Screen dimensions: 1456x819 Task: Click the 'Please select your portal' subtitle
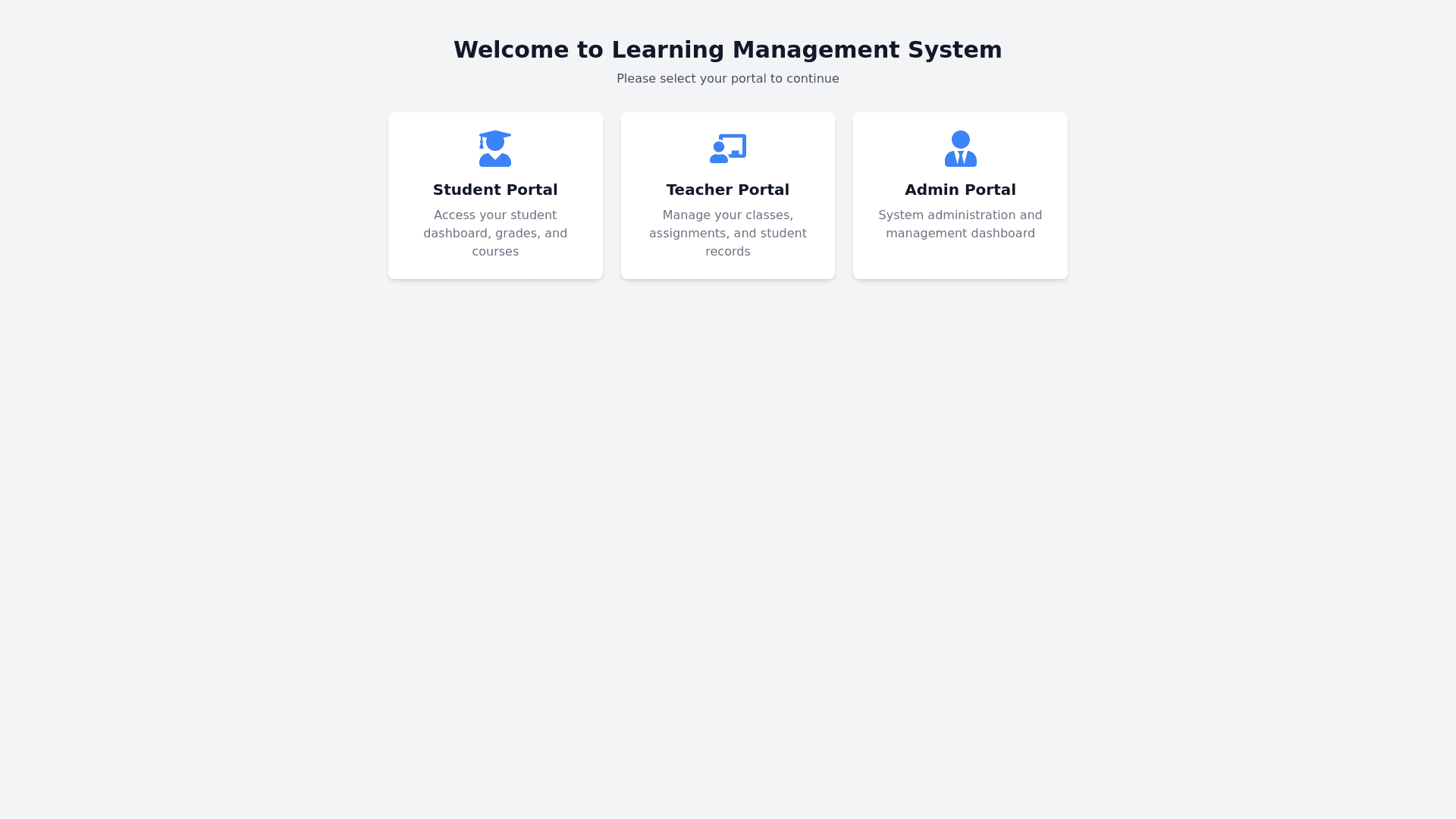pos(728,79)
